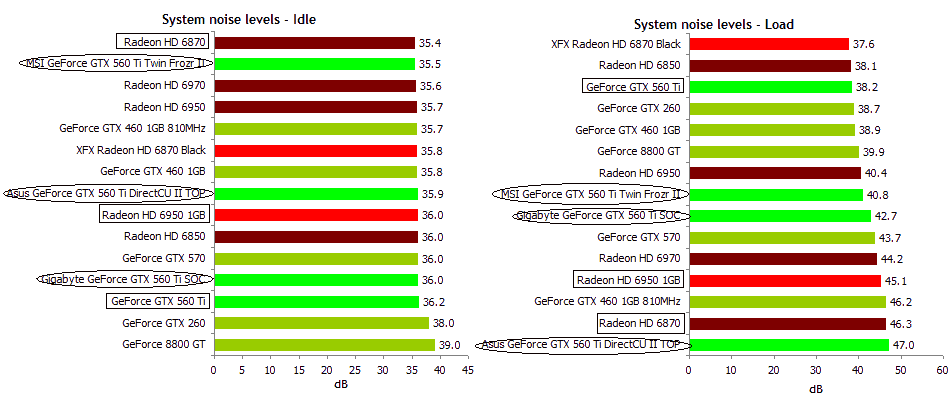This screenshot has width=950, height=404.
Task: Click the dB axis label under Load chart
Action: tap(815, 388)
